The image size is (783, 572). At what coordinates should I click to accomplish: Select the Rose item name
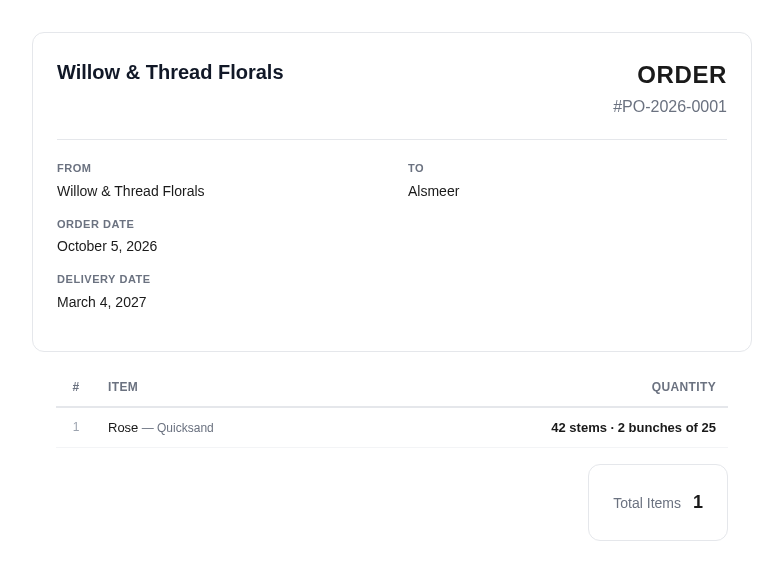(x=123, y=428)
